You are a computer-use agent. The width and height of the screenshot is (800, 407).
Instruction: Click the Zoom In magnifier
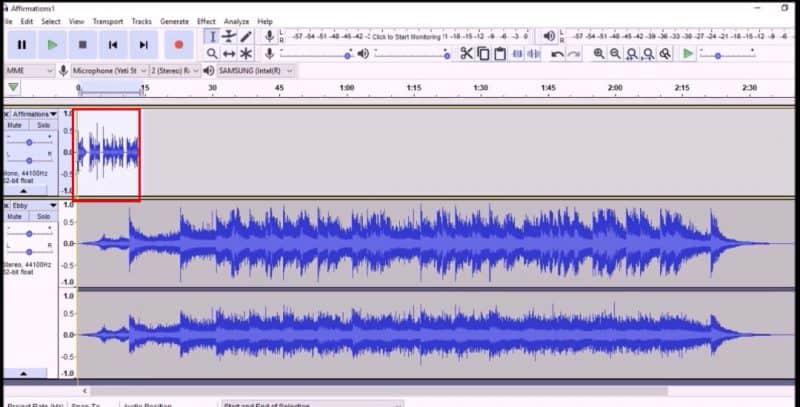[x=599, y=53]
